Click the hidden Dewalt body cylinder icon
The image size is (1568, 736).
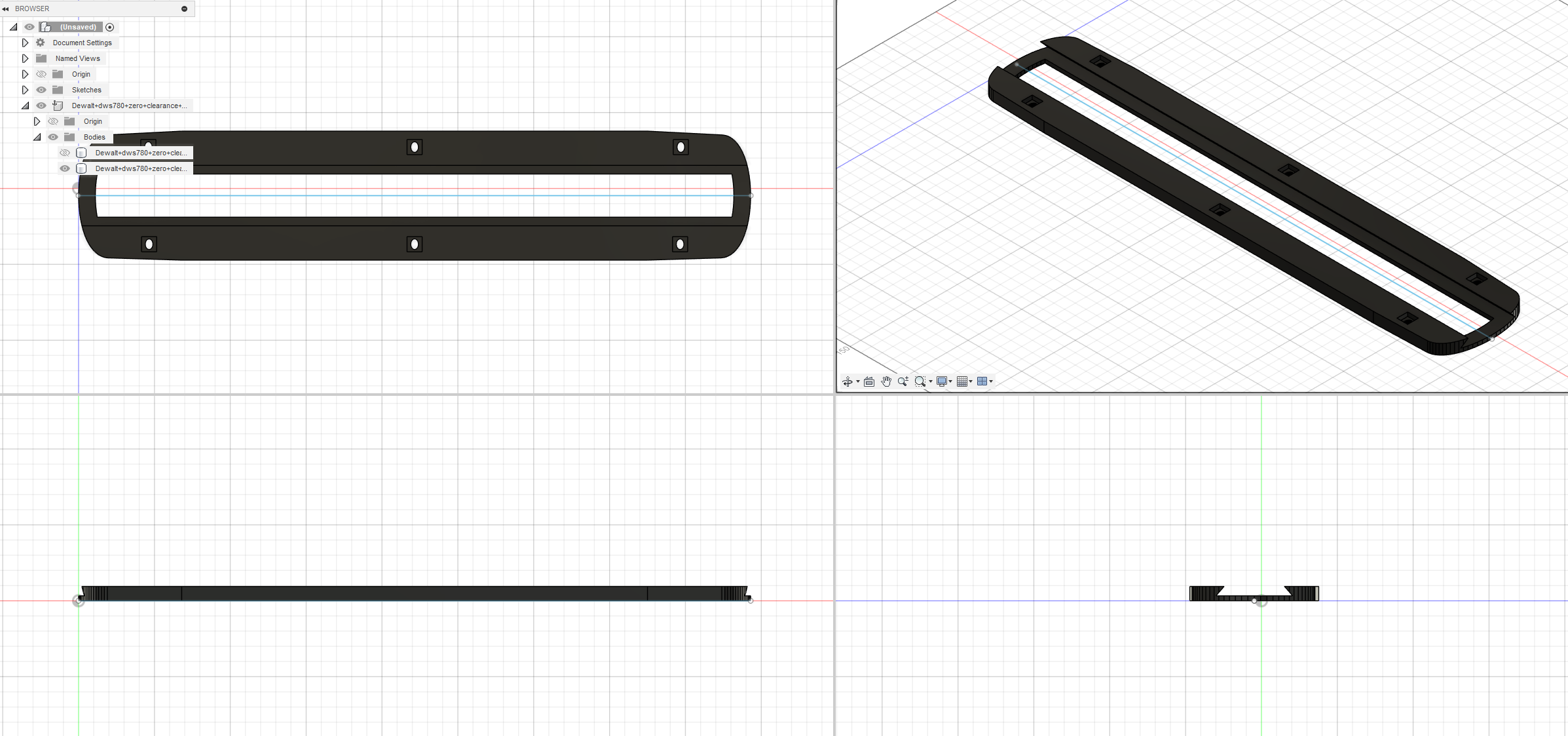point(81,153)
